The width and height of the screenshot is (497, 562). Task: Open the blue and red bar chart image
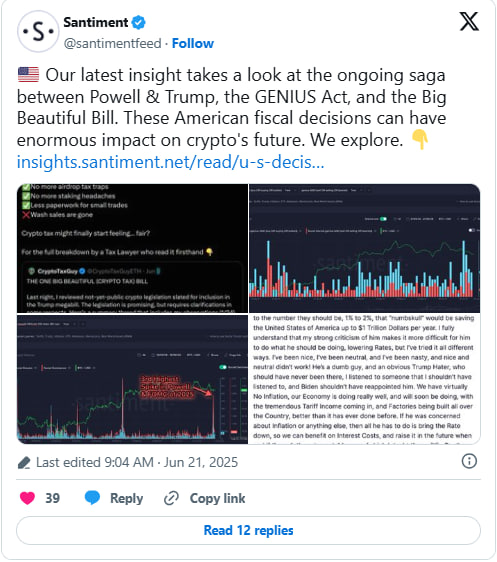point(364,248)
